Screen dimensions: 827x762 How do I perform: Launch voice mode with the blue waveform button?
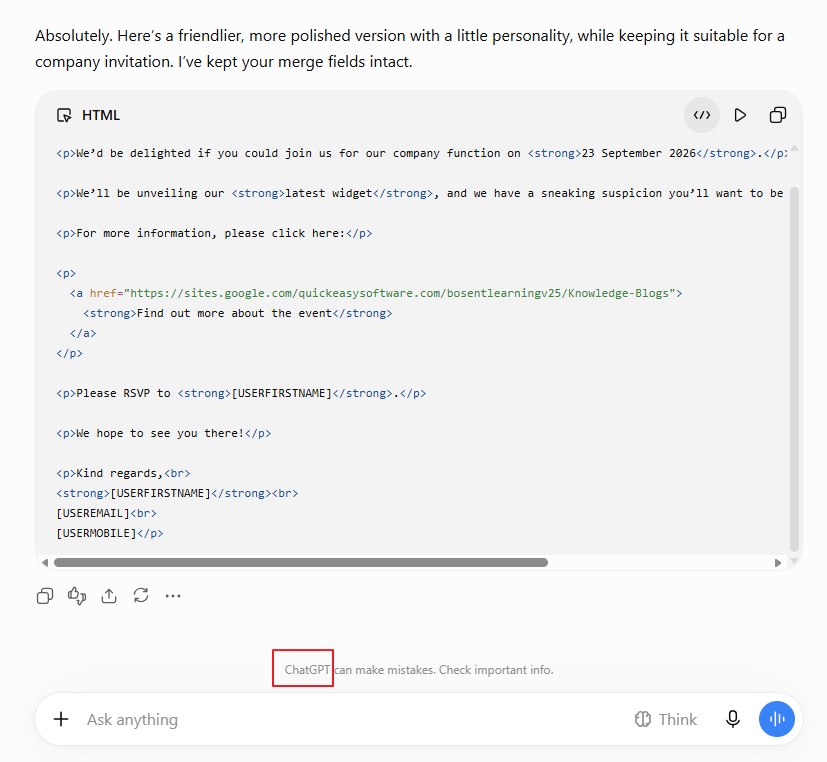point(776,719)
